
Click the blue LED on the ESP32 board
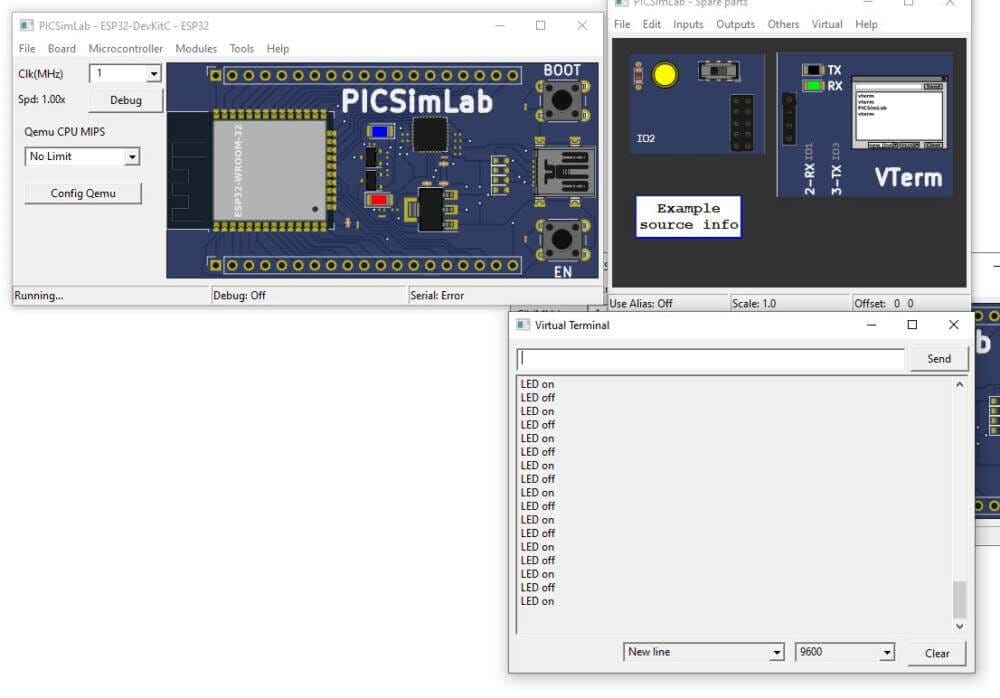click(380, 131)
